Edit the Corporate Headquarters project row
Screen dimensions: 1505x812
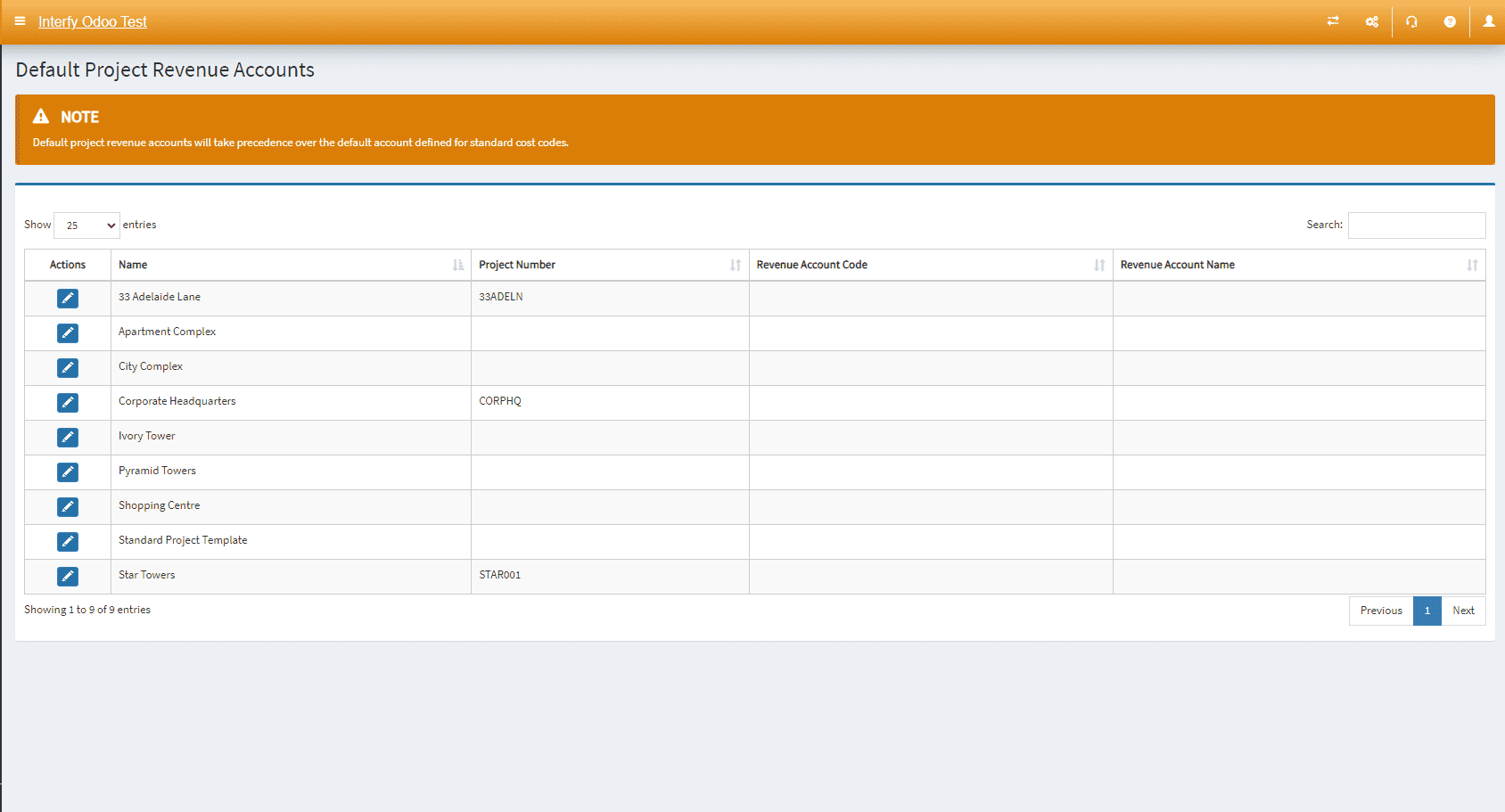pos(68,403)
